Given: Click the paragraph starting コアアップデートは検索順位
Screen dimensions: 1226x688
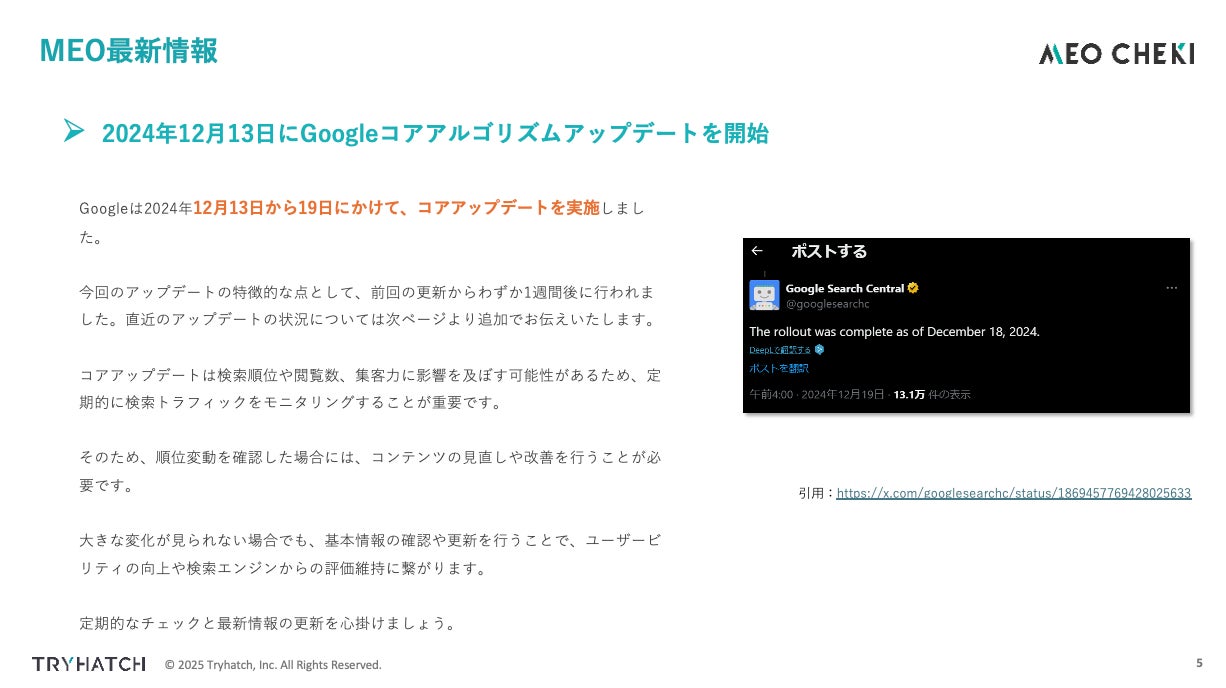Looking at the screenshot, I should pyautogui.click(x=369, y=389).
